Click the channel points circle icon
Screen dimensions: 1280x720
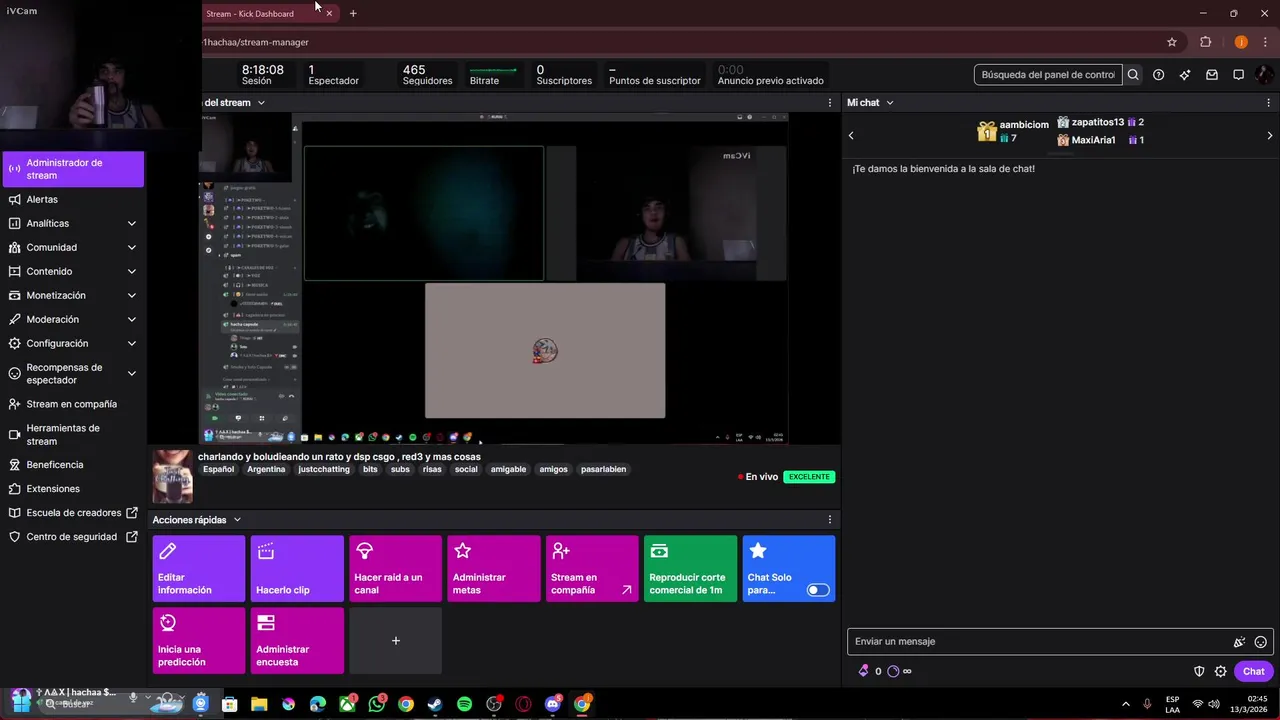pos(893,671)
